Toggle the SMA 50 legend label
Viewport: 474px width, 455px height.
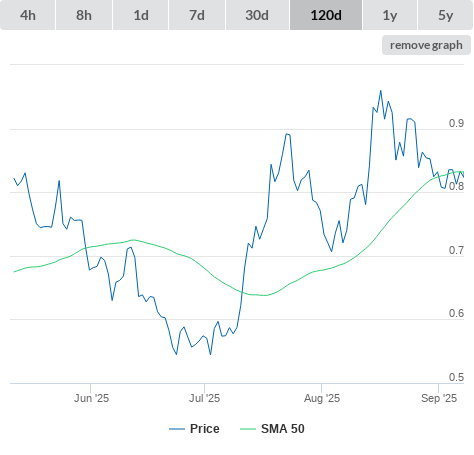(x=283, y=429)
